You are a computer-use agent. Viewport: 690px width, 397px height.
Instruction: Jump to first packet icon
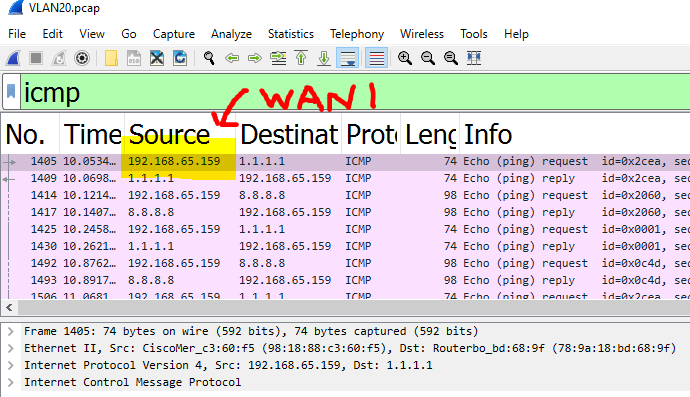coord(301,58)
